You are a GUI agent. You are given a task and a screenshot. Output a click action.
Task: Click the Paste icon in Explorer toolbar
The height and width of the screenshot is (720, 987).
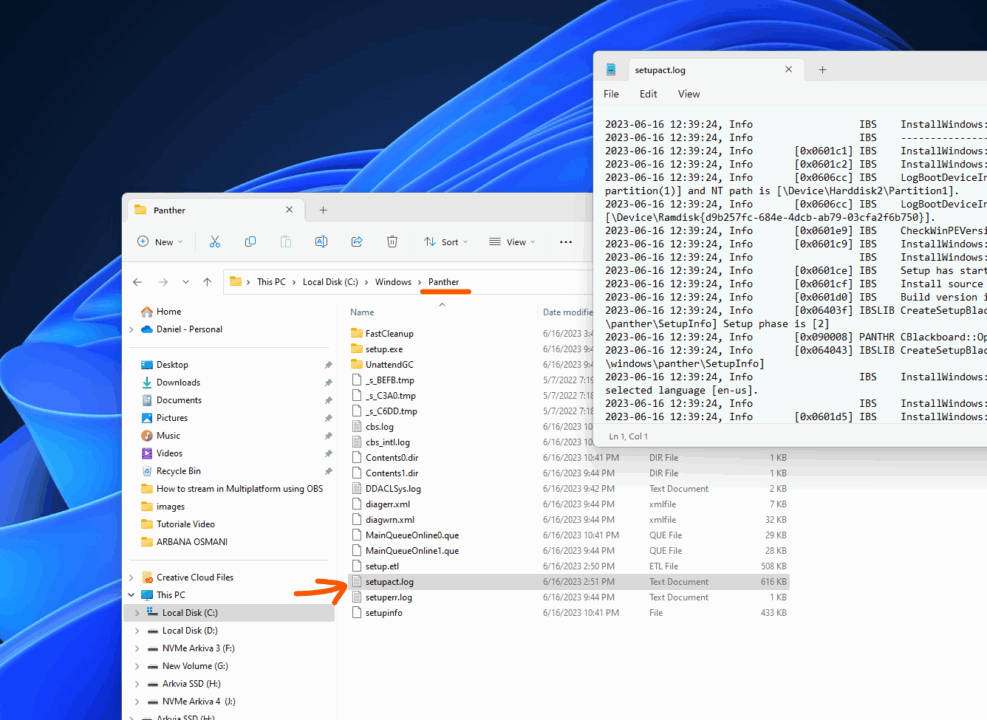286,242
